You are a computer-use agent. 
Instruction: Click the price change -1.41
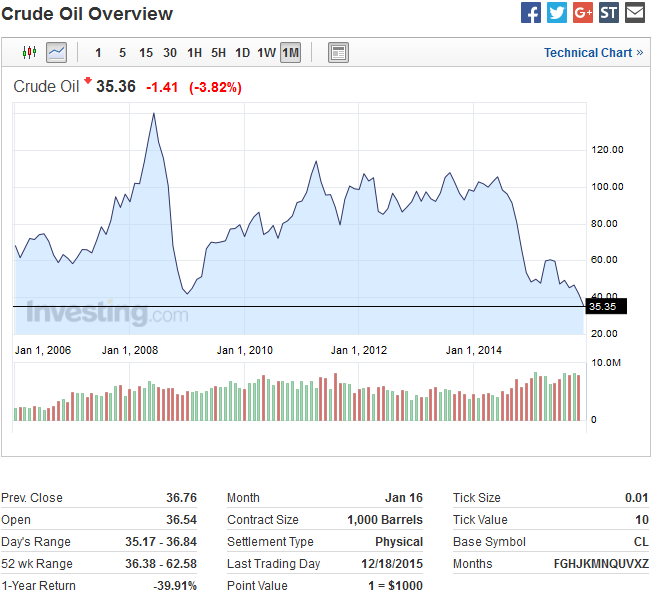coord(162,87)
